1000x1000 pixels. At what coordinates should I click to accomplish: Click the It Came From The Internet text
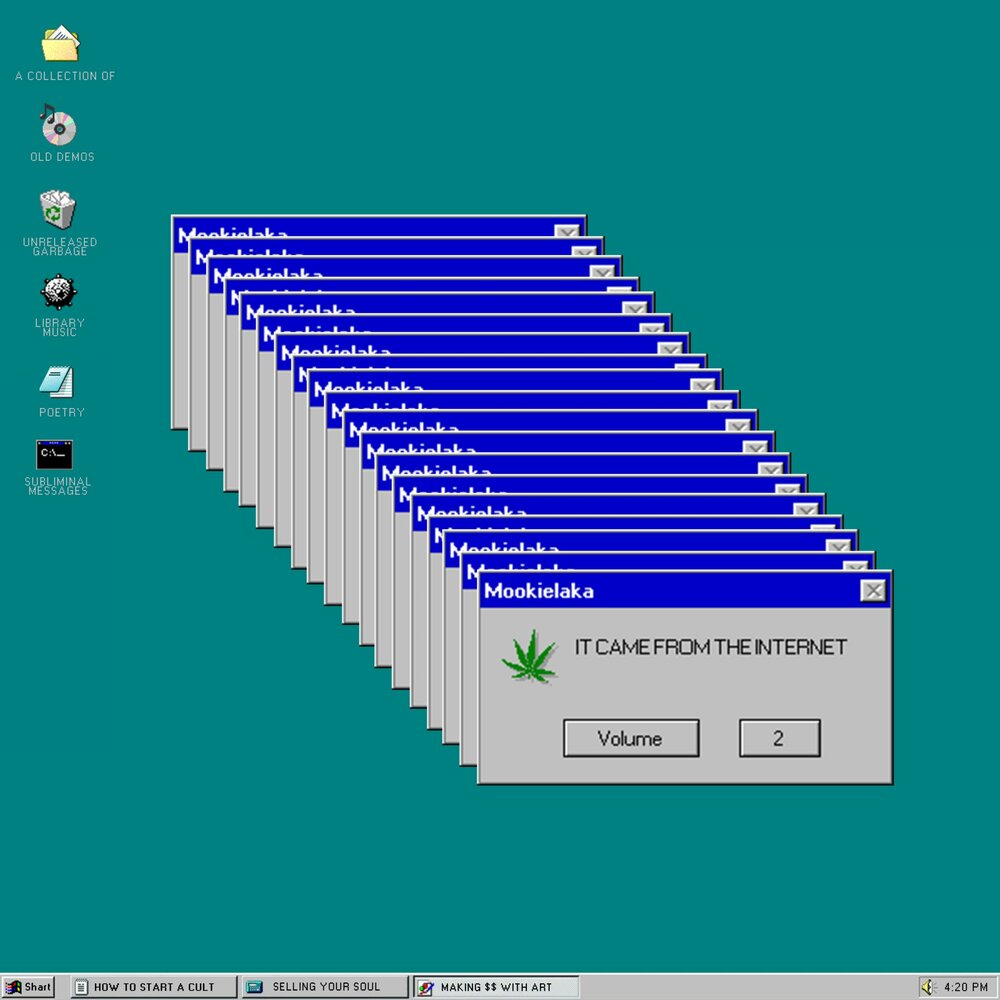click(x=710, y=647)
